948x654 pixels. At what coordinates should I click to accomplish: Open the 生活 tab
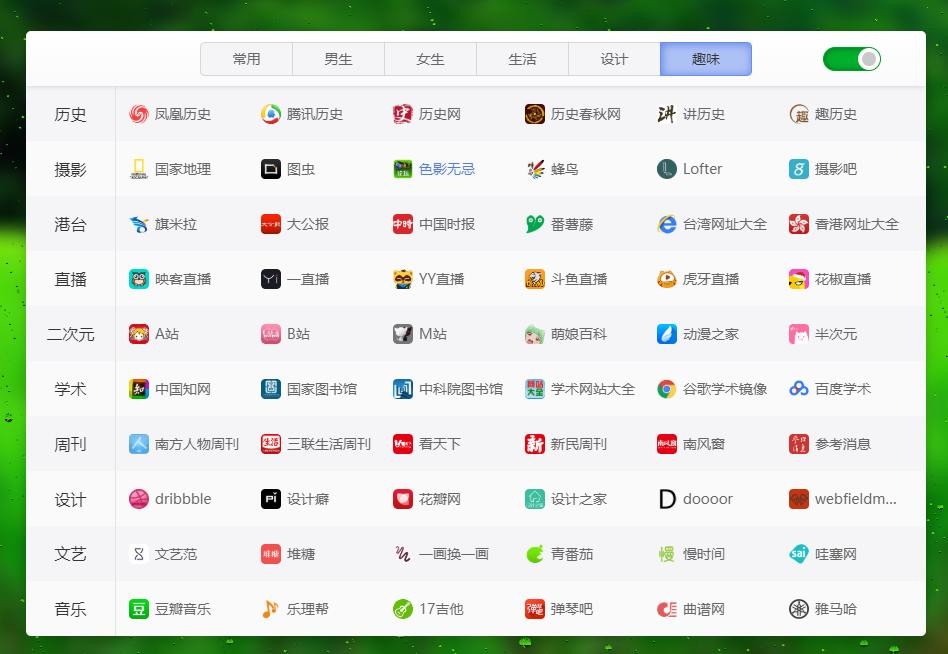pyautogui.click(x=522, y=59)
